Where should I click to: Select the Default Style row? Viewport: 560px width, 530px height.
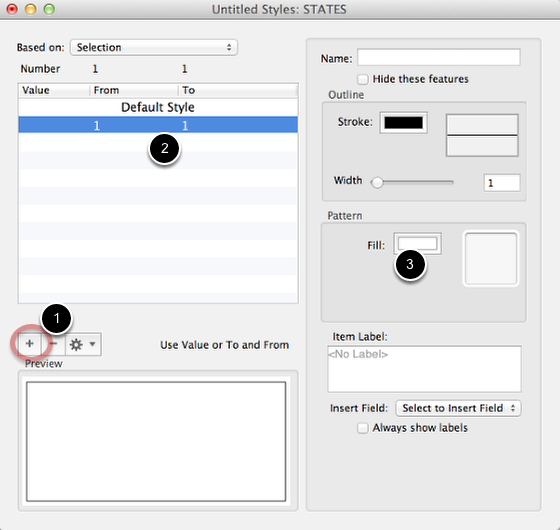click(158, 107)
